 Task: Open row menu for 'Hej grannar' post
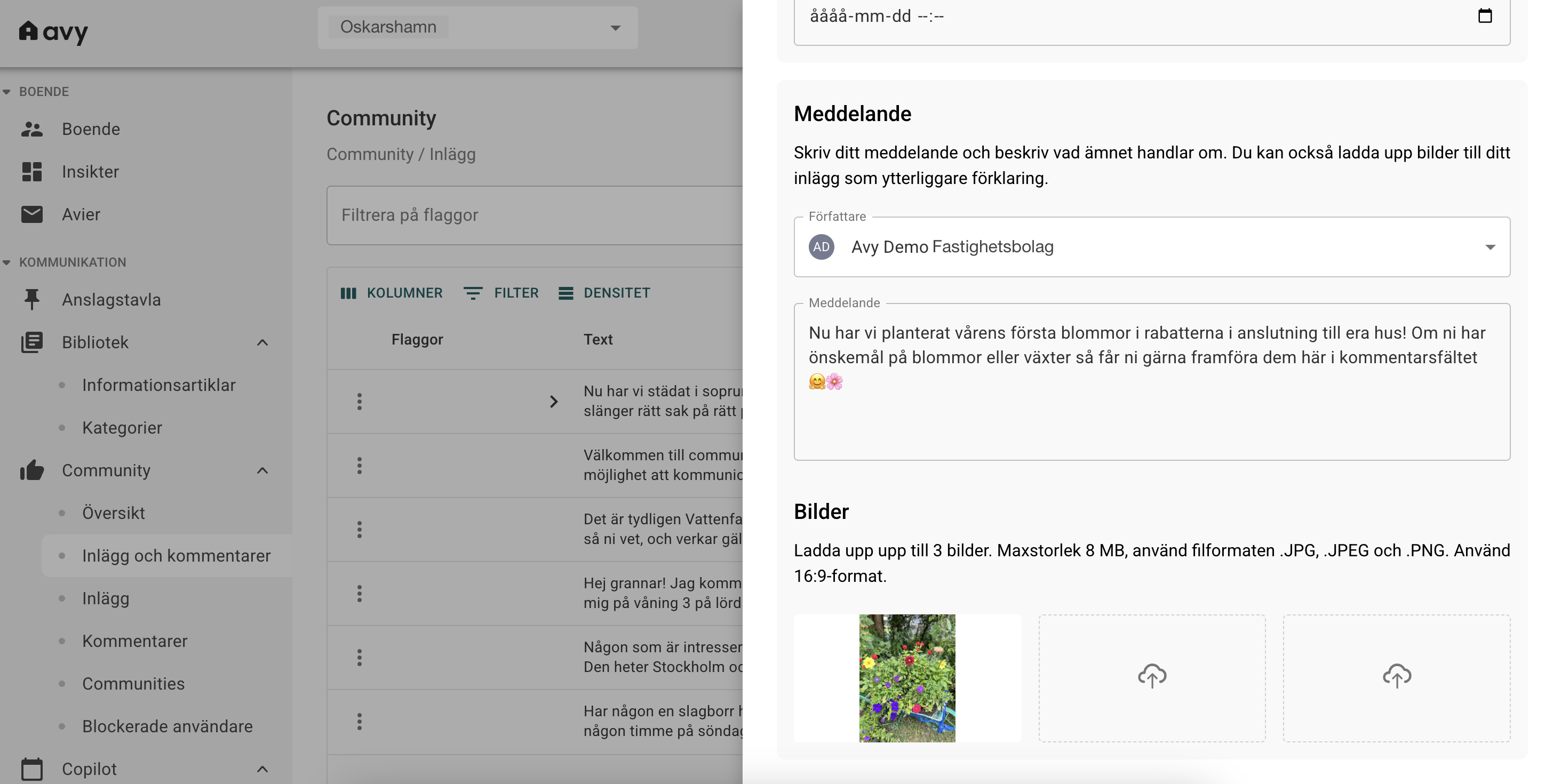pyautogui.click(x=360, y=593)
